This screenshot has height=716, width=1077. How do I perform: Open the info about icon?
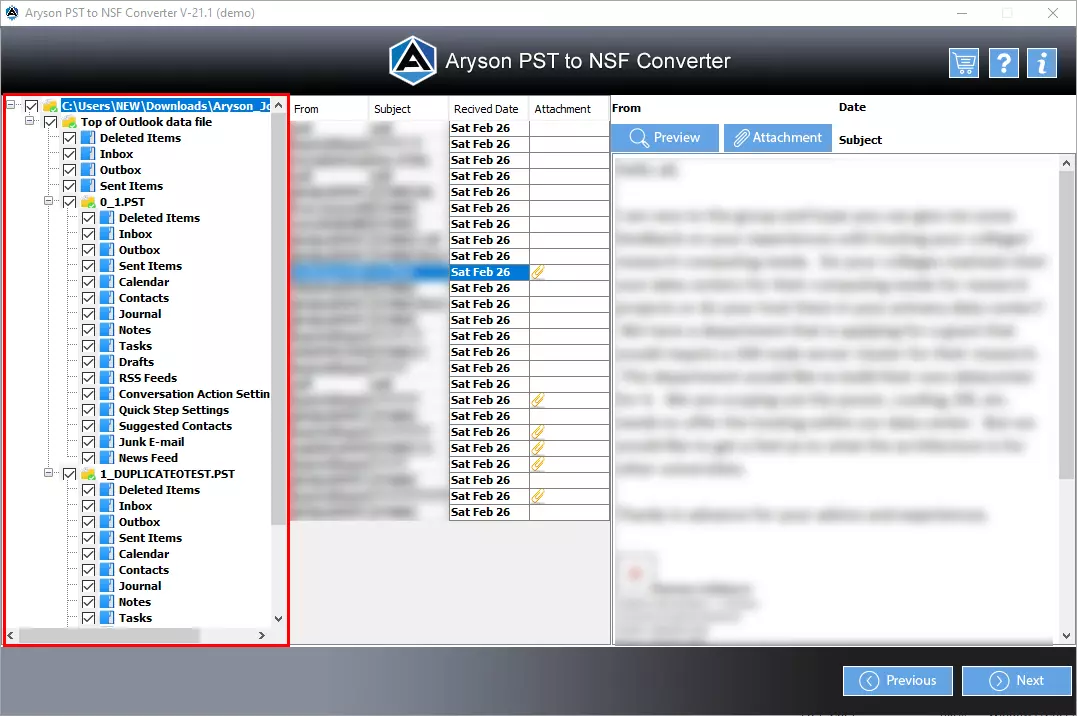[x=1042, y=63]
